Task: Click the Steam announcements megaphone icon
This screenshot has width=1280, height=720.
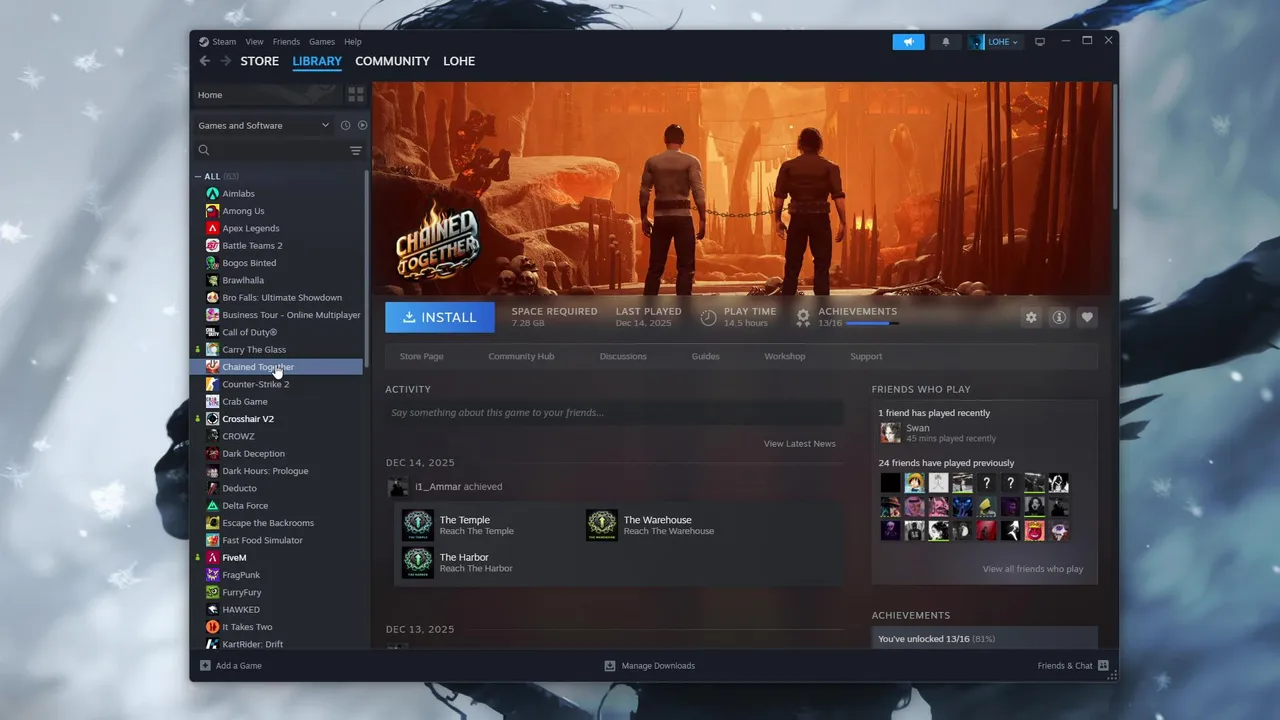Action: (908, 42)
